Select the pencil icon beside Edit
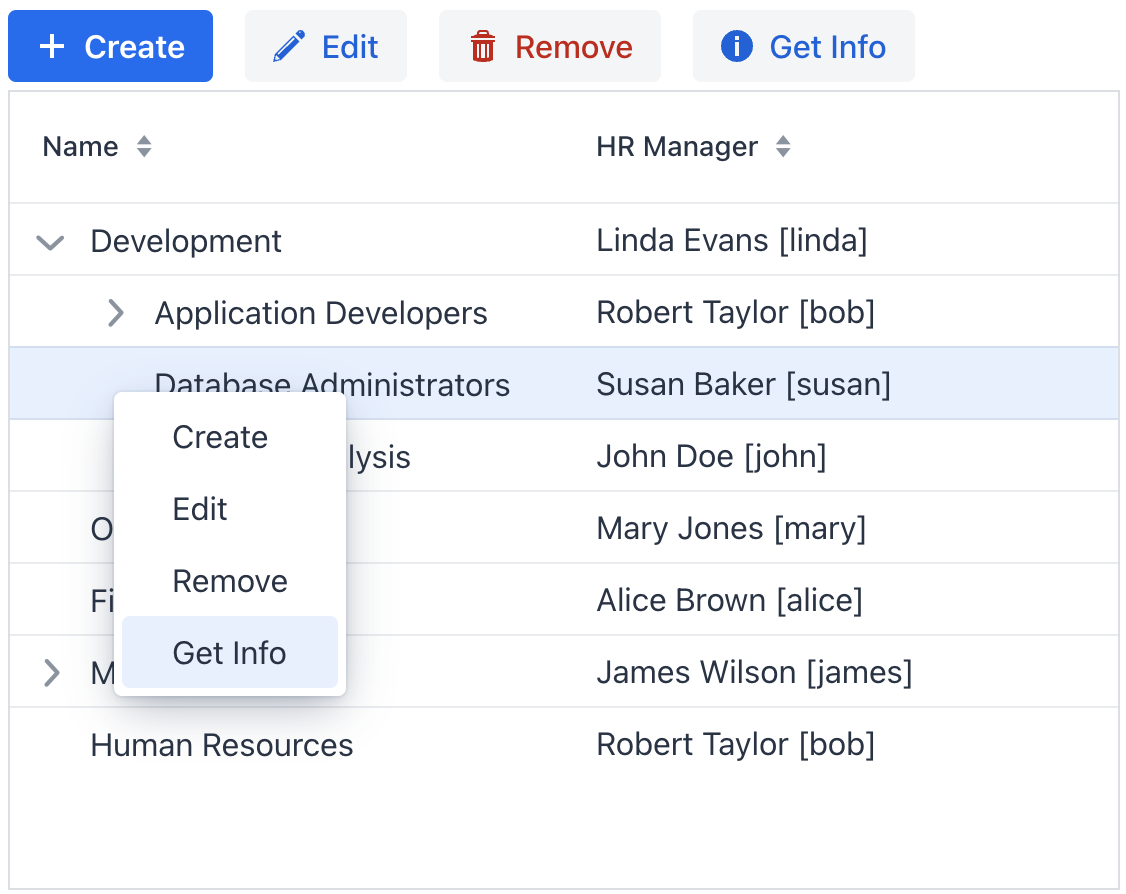Image resolution: width=1126 pixels, height=894 pixels. [x=289, y=45]
